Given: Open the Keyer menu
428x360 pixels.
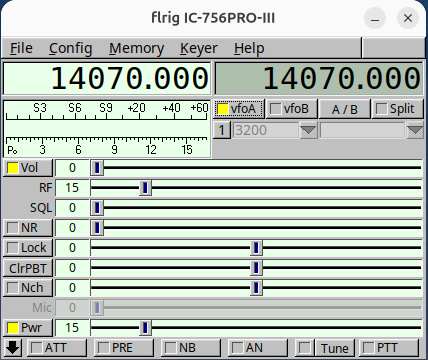Looking at the screenshot, I should point(199,48).
